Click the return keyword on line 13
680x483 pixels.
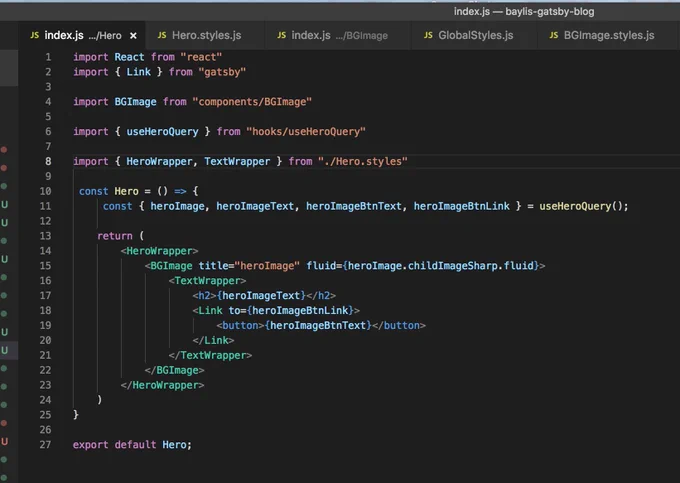(114, 236)
